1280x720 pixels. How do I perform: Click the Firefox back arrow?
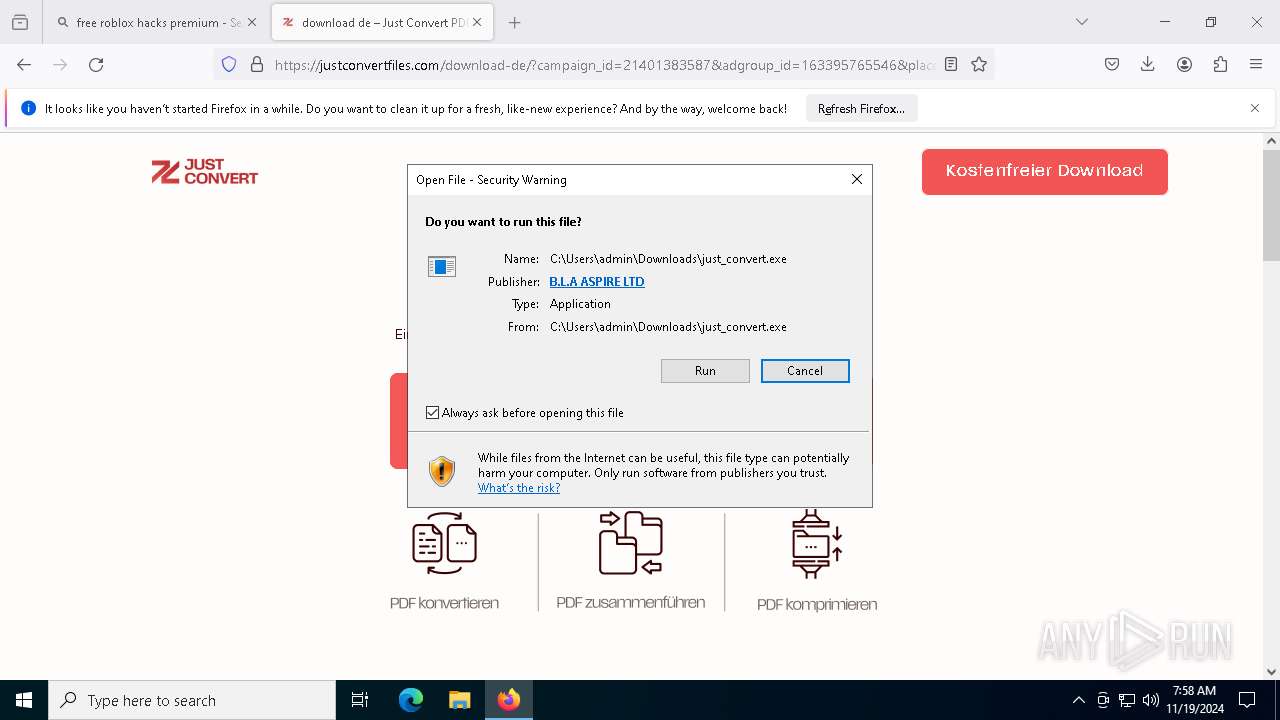(24, 65)
